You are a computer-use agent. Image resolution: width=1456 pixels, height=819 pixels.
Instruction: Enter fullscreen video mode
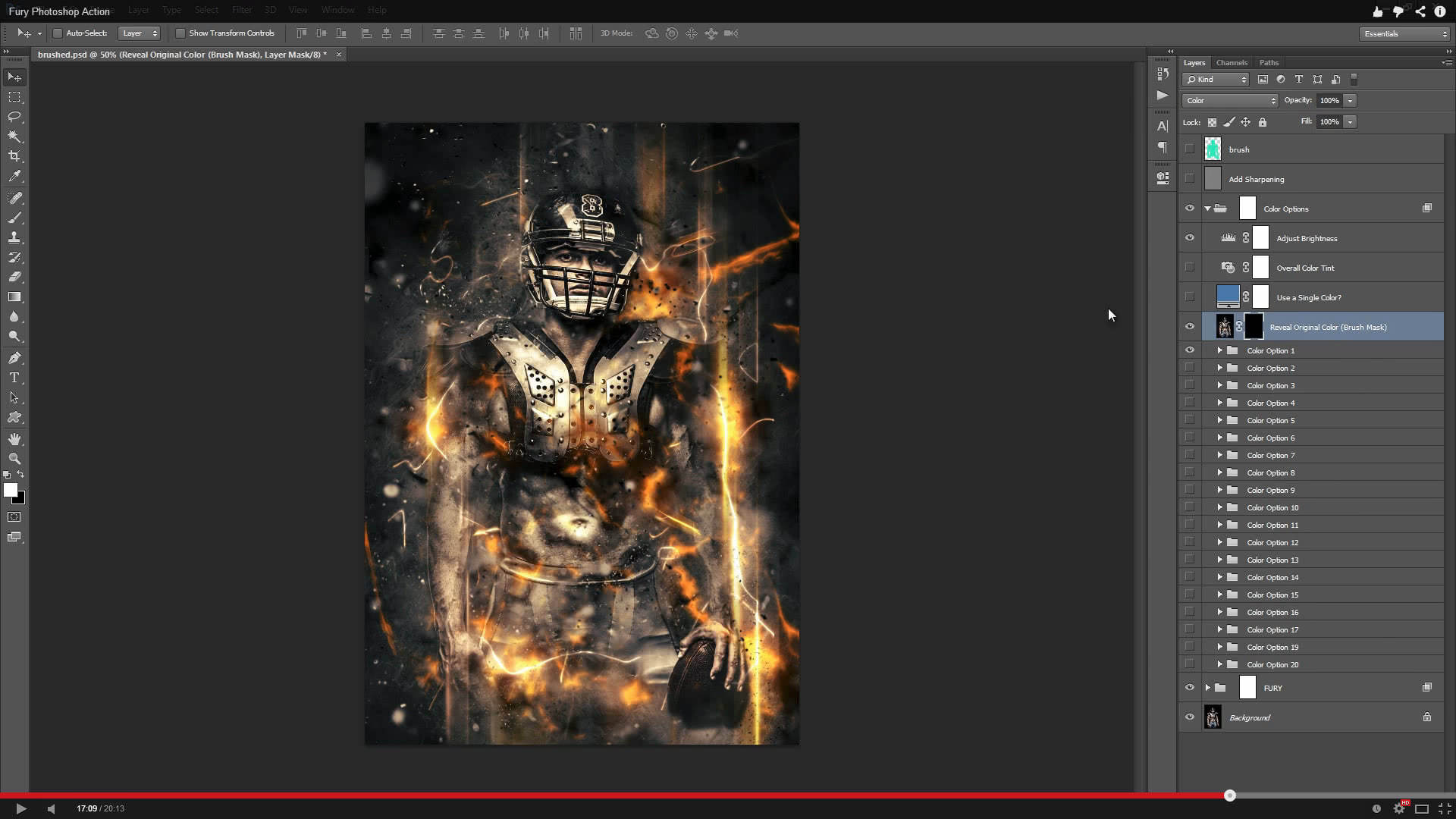(1445, 808)
